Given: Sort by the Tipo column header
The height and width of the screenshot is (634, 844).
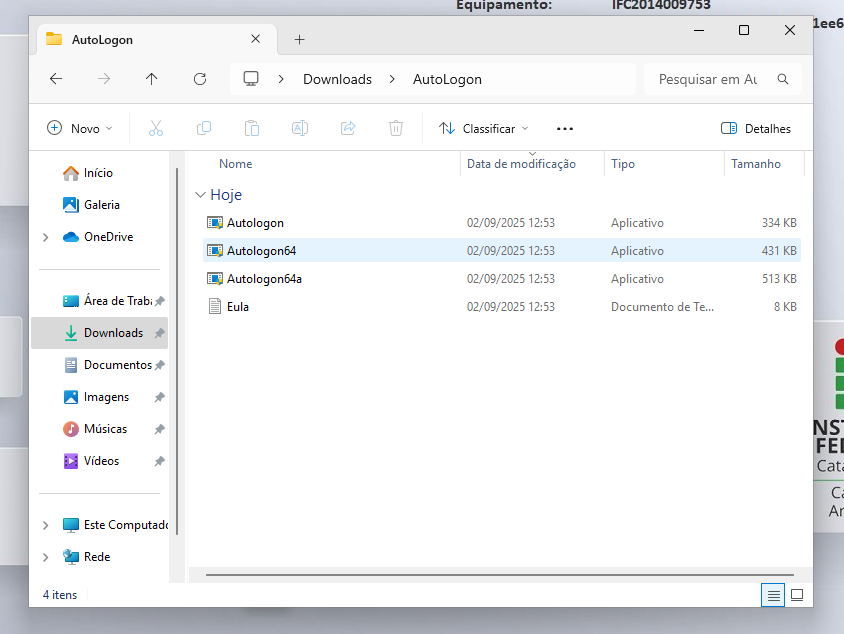Looking at the screenshot, I should tap(664, 164).
